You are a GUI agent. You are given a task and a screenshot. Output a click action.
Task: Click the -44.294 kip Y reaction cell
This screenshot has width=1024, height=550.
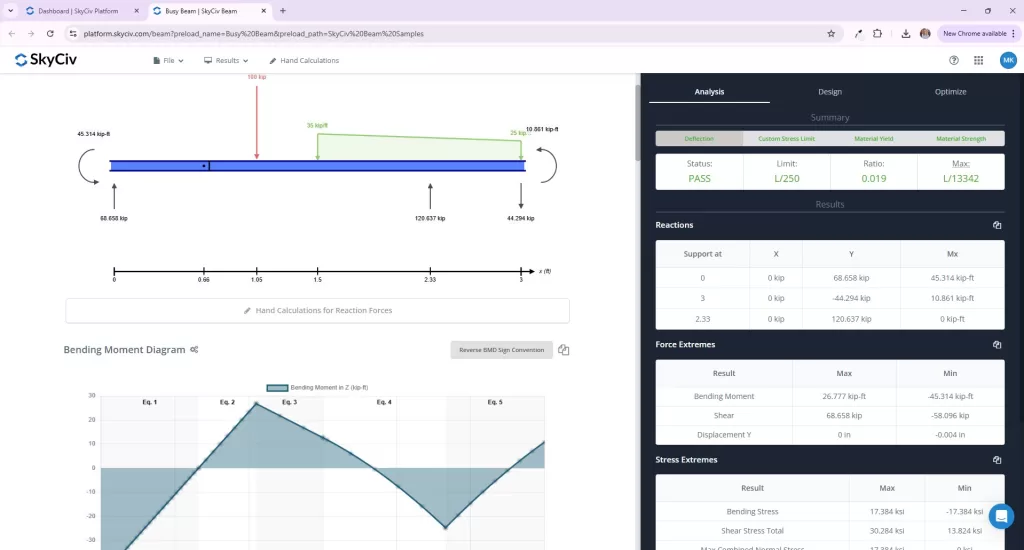click(851, 298)
